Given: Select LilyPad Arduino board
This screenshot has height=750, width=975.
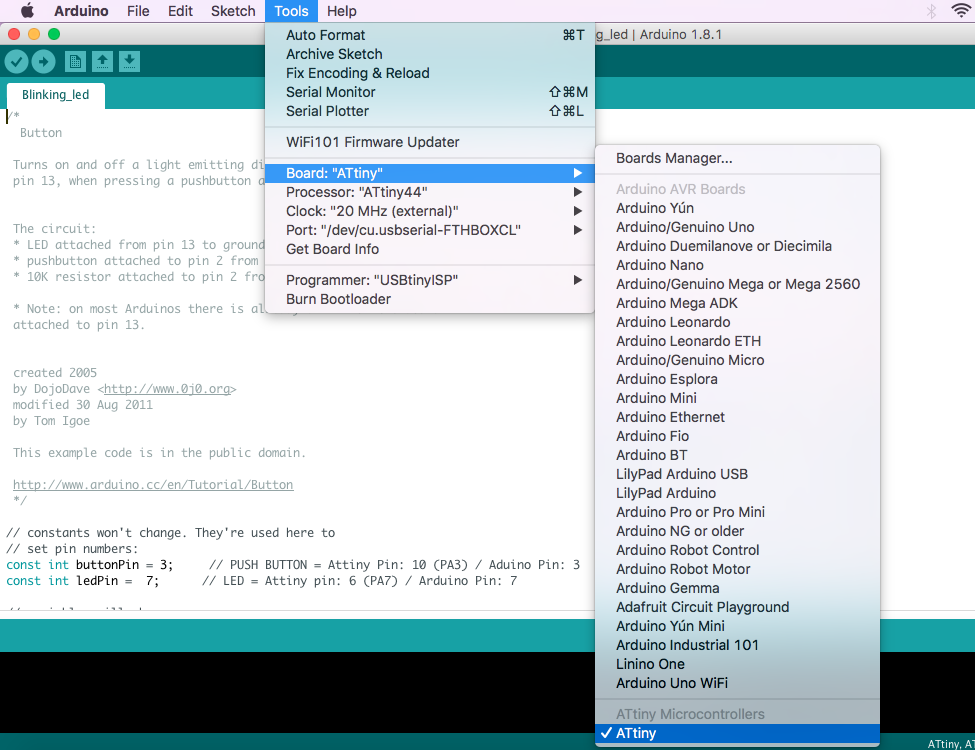Looking at the screenshot, I should click(737, 493).
